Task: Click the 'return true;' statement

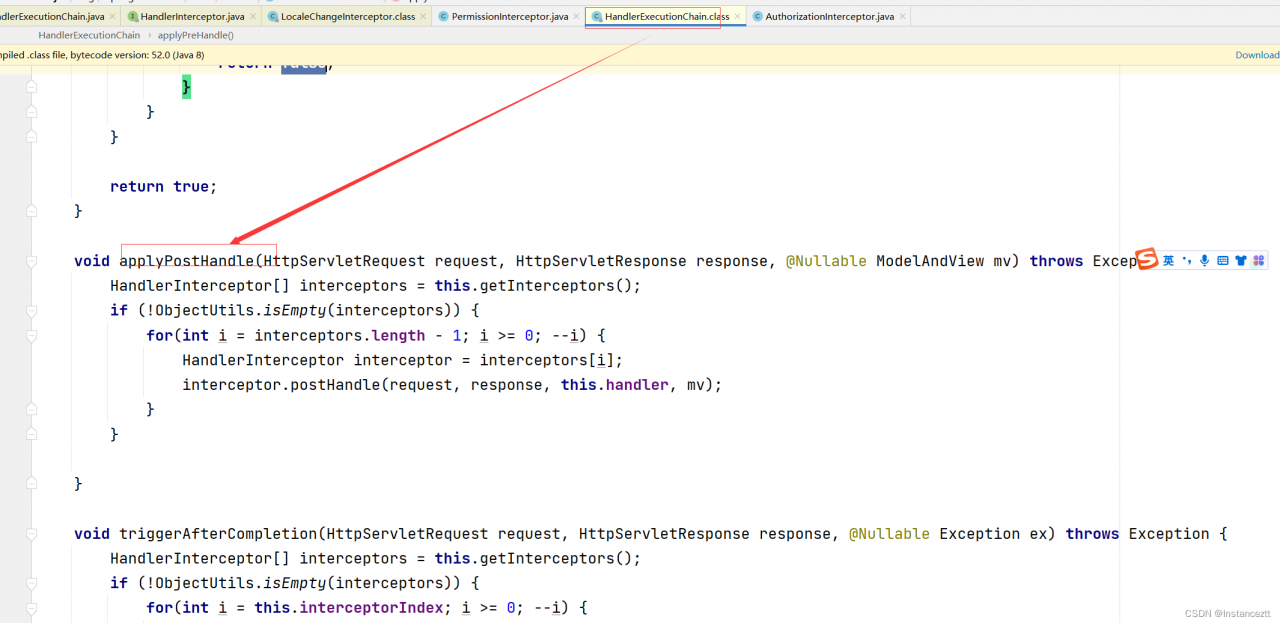Action: (x=163, y=187)
